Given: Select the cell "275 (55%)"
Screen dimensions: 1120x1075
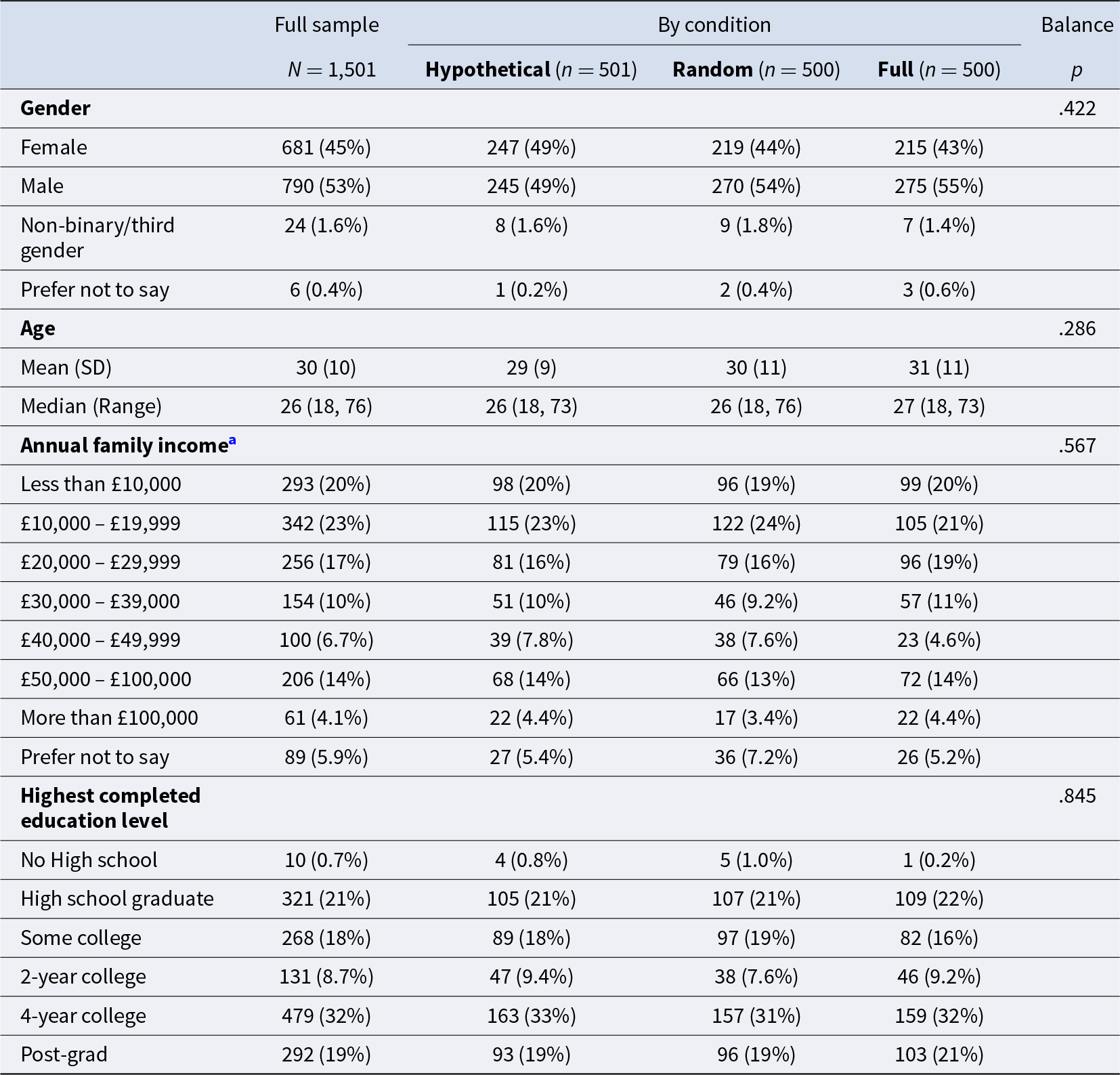Looking at the screenshot, I should (939, 186).
